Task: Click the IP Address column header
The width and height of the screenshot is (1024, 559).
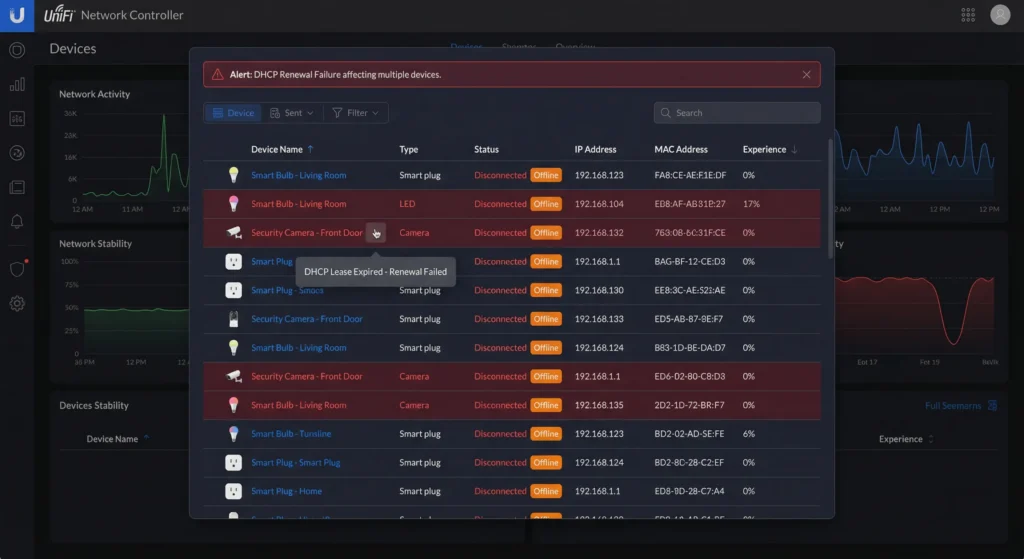Action: coord(595,150)
